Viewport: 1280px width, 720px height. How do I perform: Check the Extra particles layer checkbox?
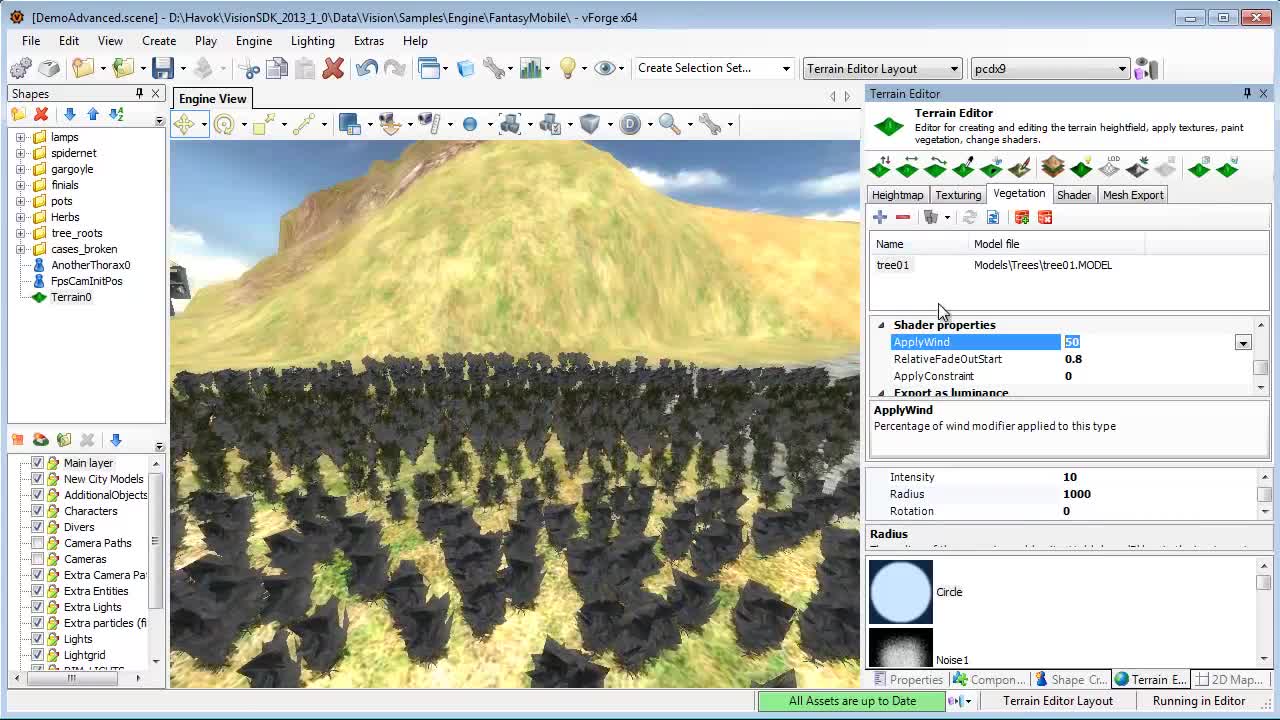(37, 623)
